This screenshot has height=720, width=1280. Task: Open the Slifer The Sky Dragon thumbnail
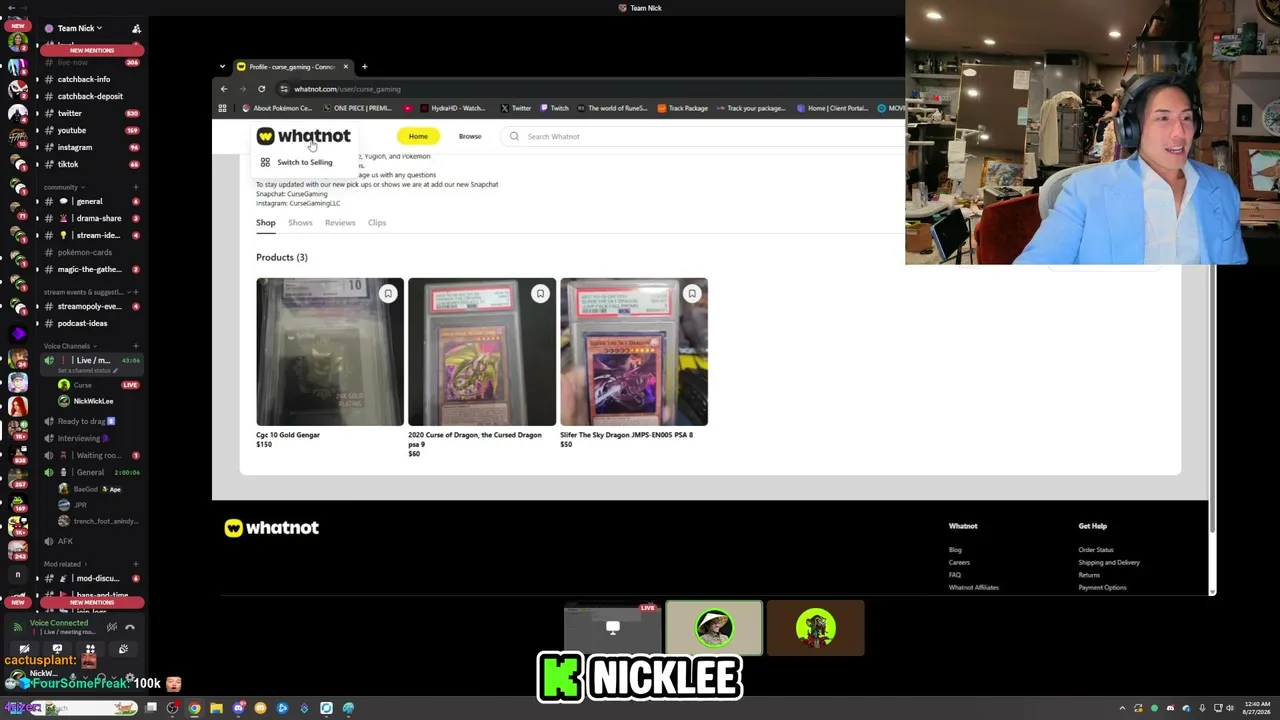pos(634,352)
